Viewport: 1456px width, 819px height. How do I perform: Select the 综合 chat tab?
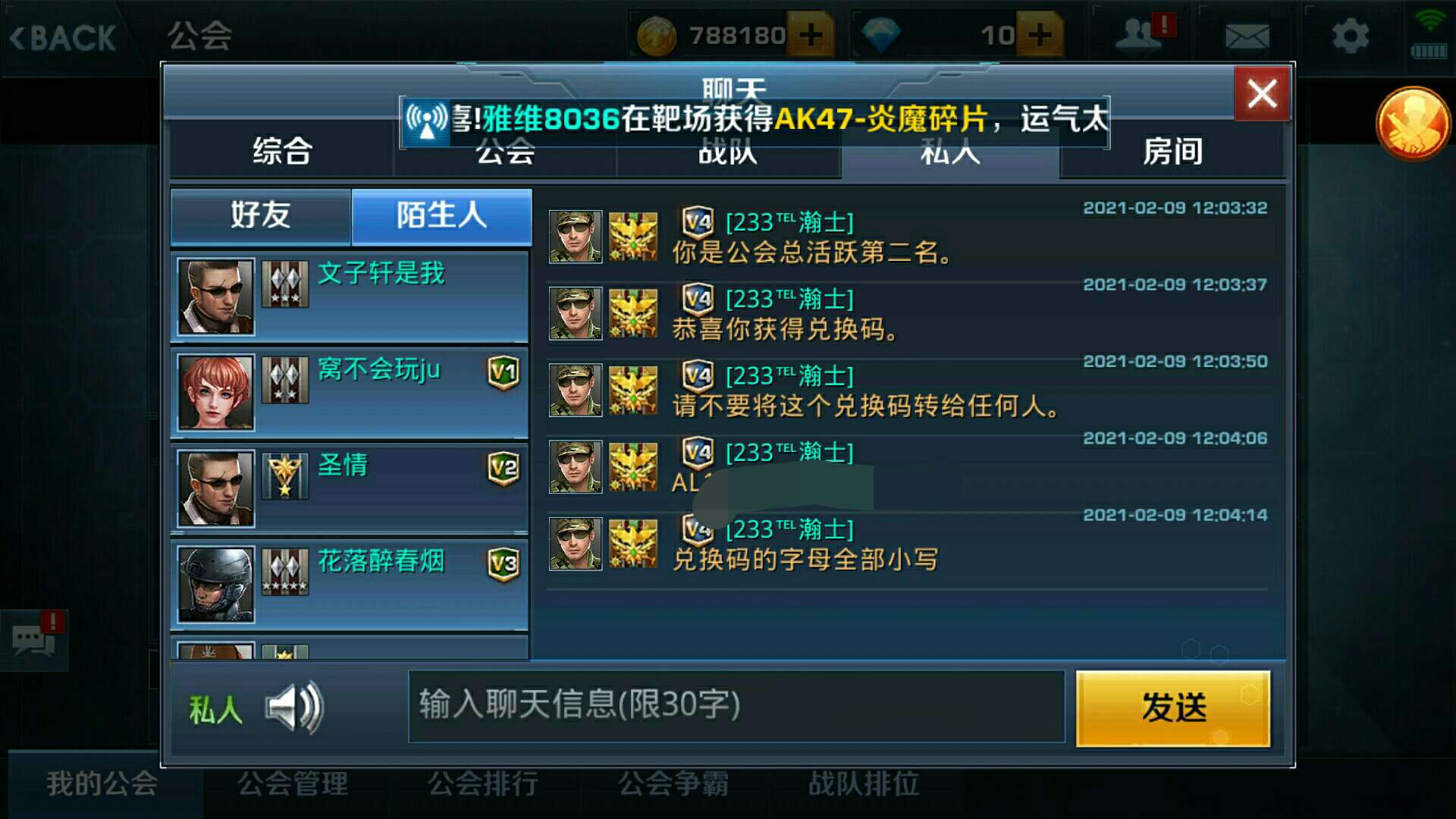(x=282, y=151)
